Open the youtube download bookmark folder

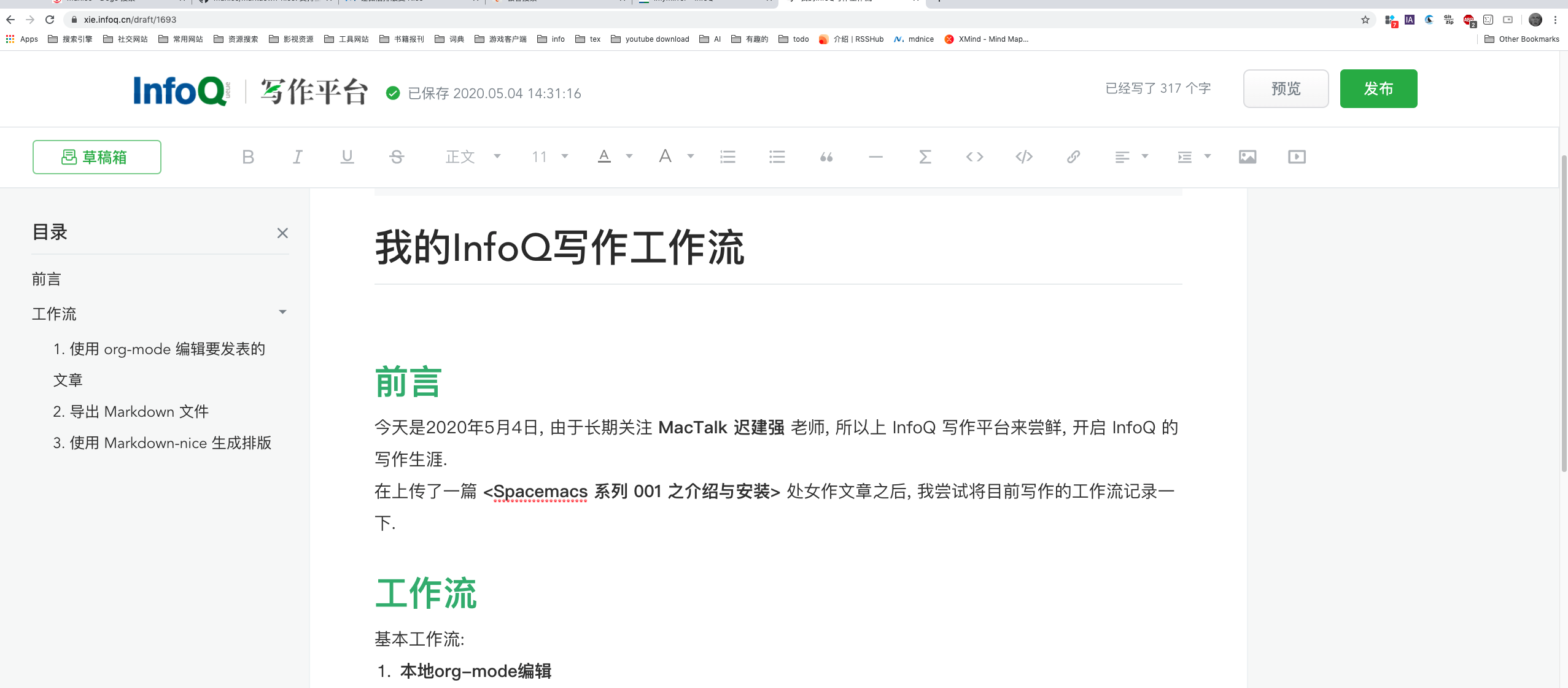tap(650, 39)
